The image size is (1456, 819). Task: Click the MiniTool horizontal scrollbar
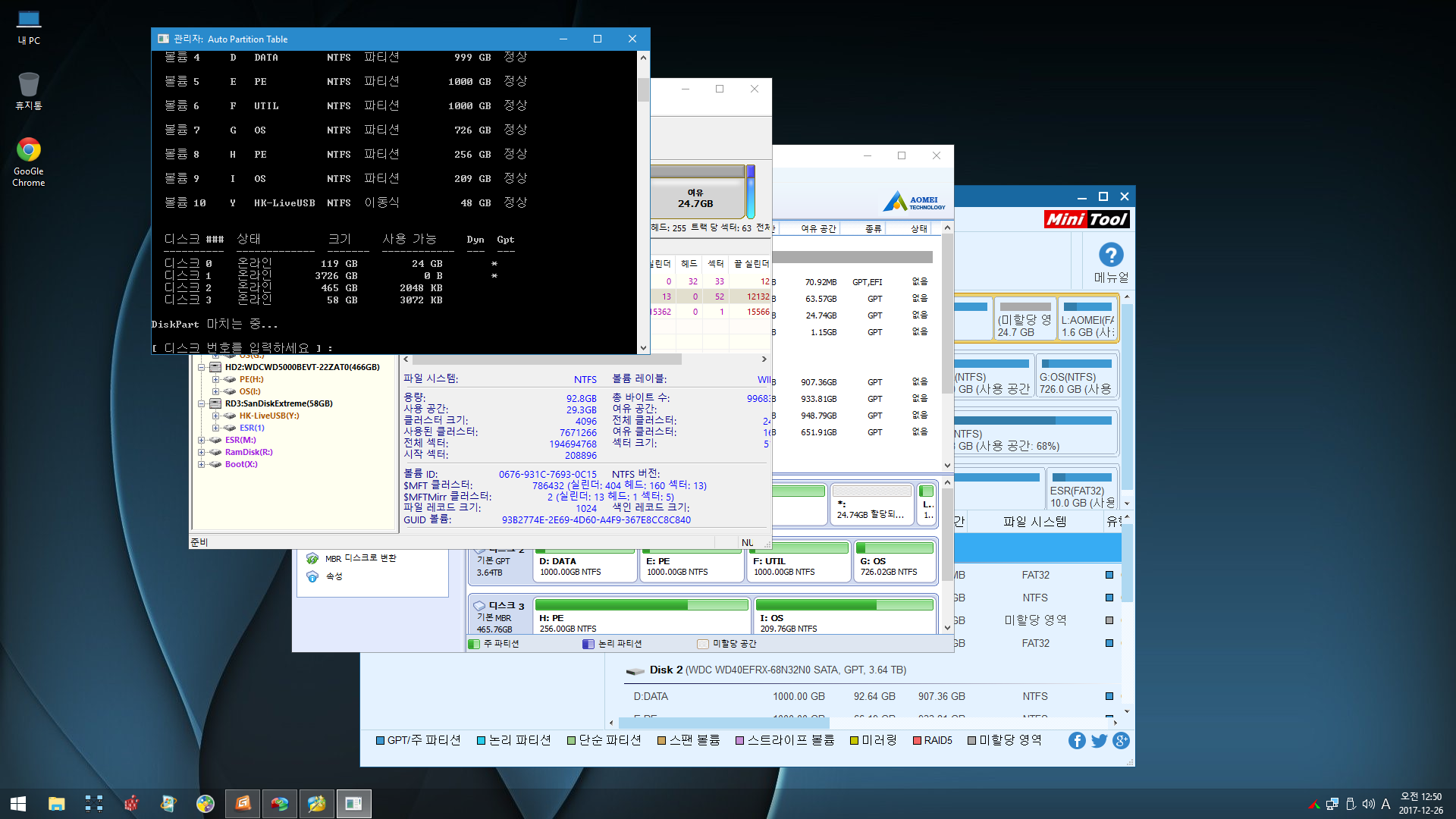[x=724, y=723]
